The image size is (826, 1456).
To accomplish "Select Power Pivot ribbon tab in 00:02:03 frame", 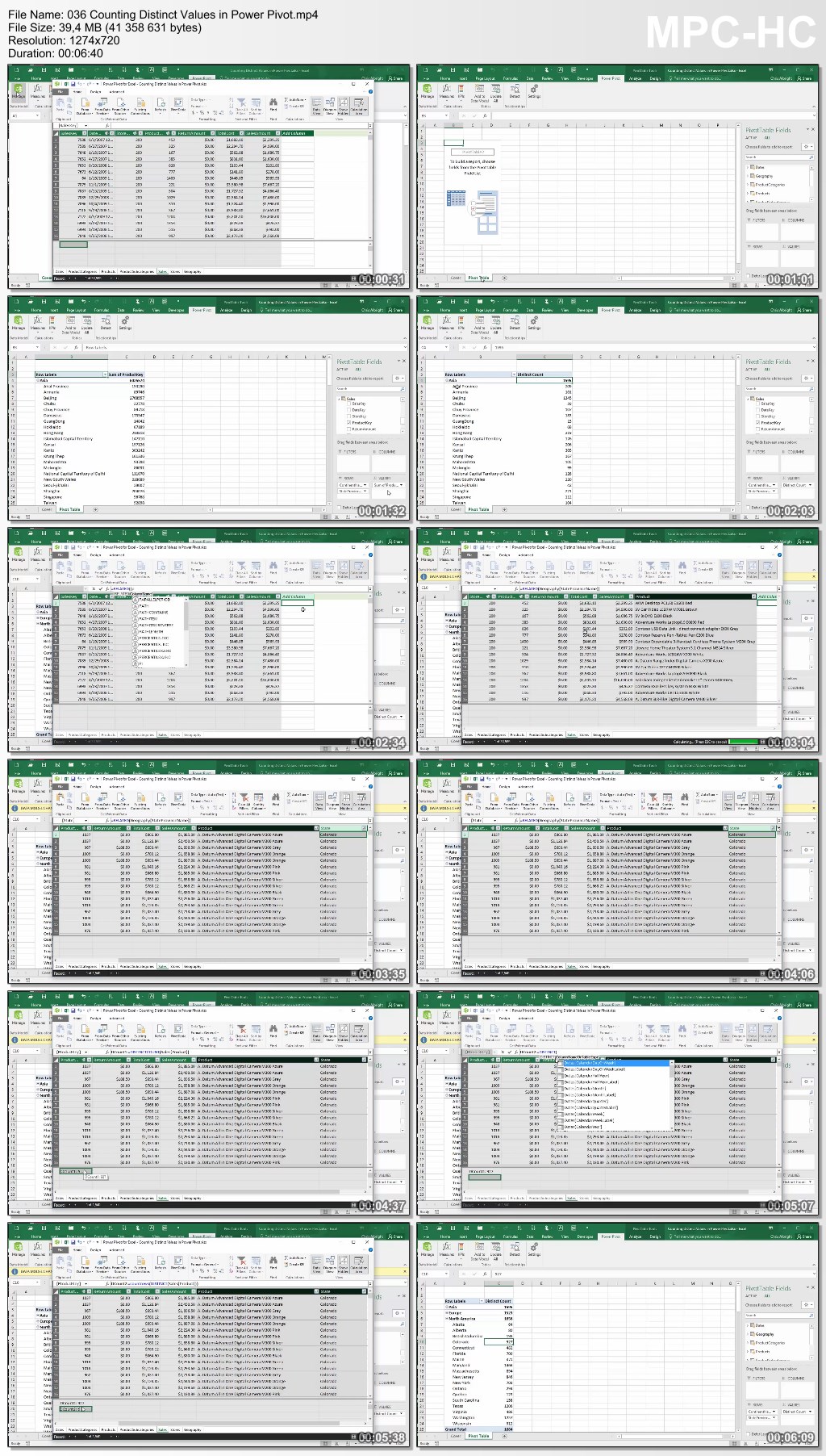I will 611,310.
